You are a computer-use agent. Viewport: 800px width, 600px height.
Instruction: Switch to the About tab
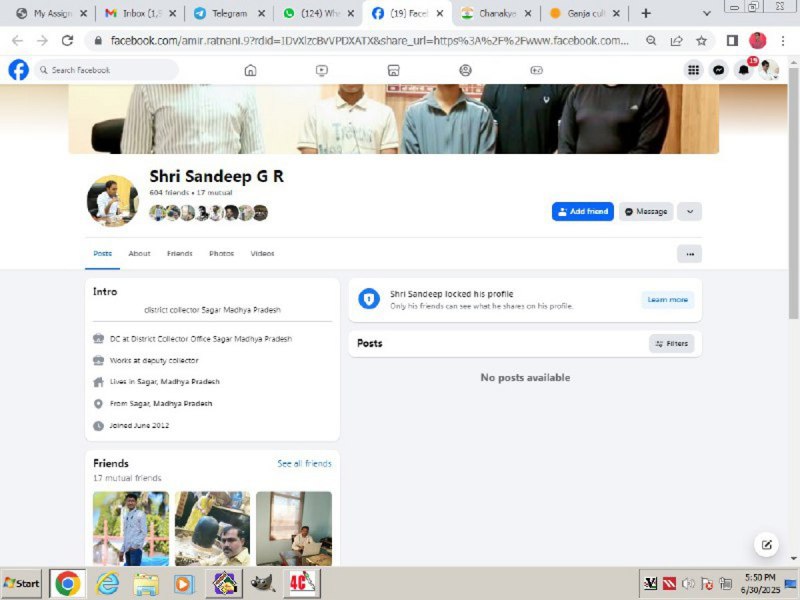(x=139, y=254)
